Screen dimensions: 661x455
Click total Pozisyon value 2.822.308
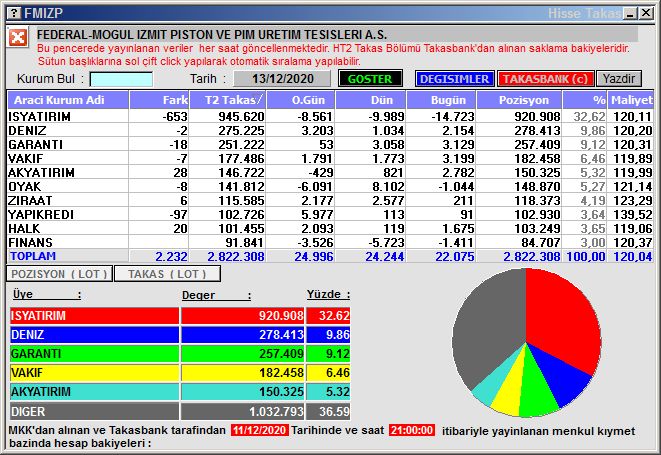[x=532, y=256]
